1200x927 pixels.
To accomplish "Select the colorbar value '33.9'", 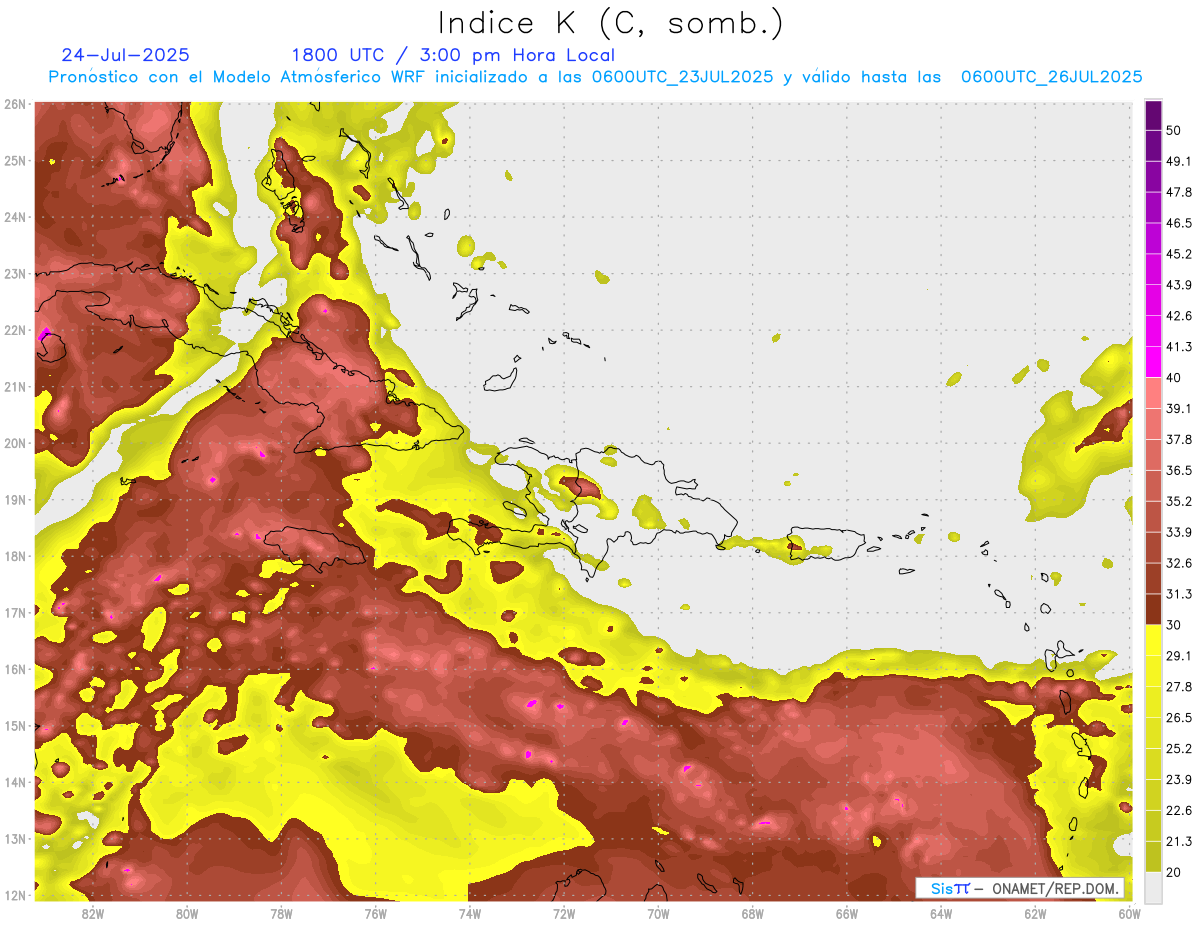I will (x=1178, y=532).
